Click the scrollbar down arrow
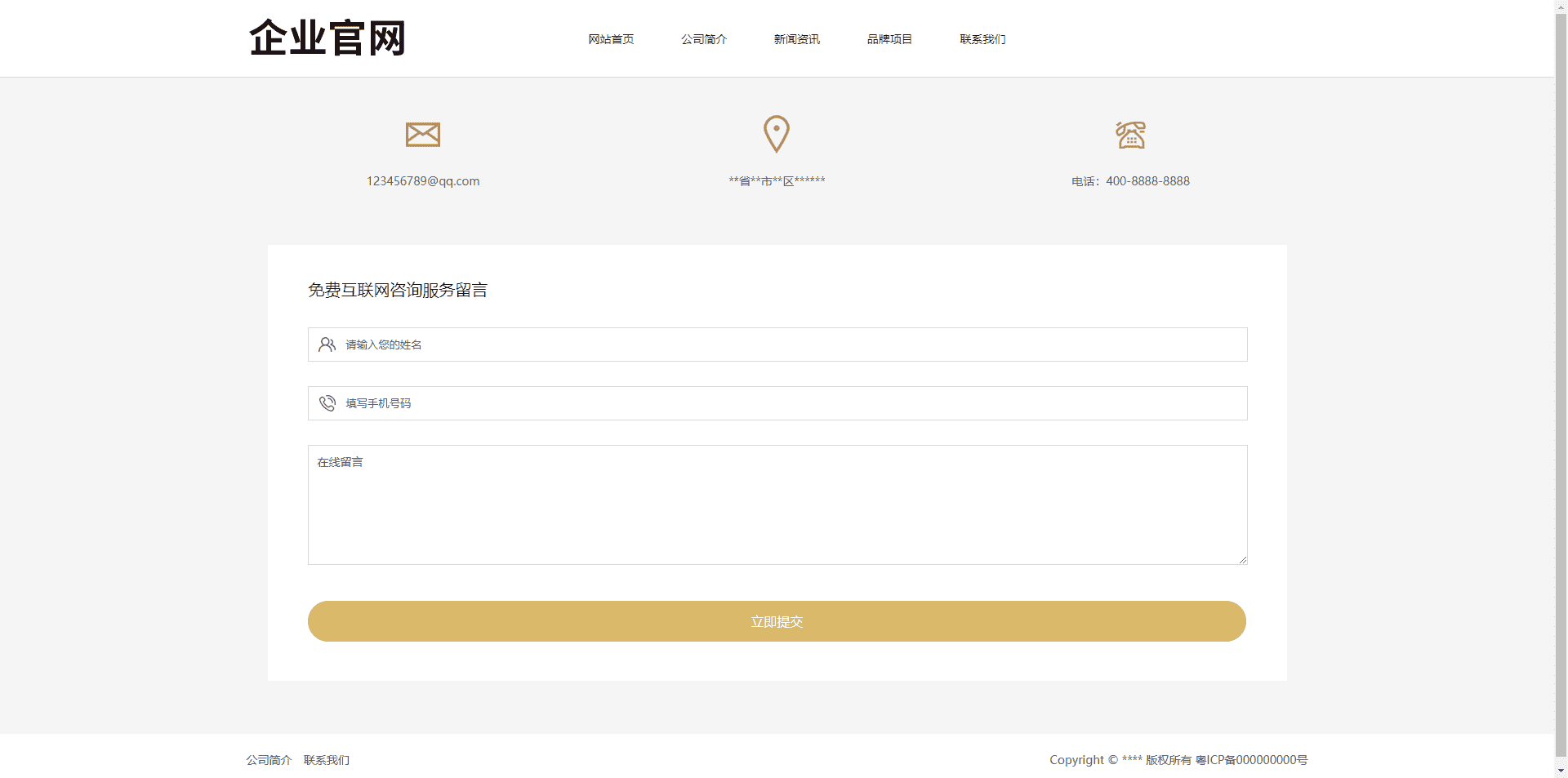 1561,771
